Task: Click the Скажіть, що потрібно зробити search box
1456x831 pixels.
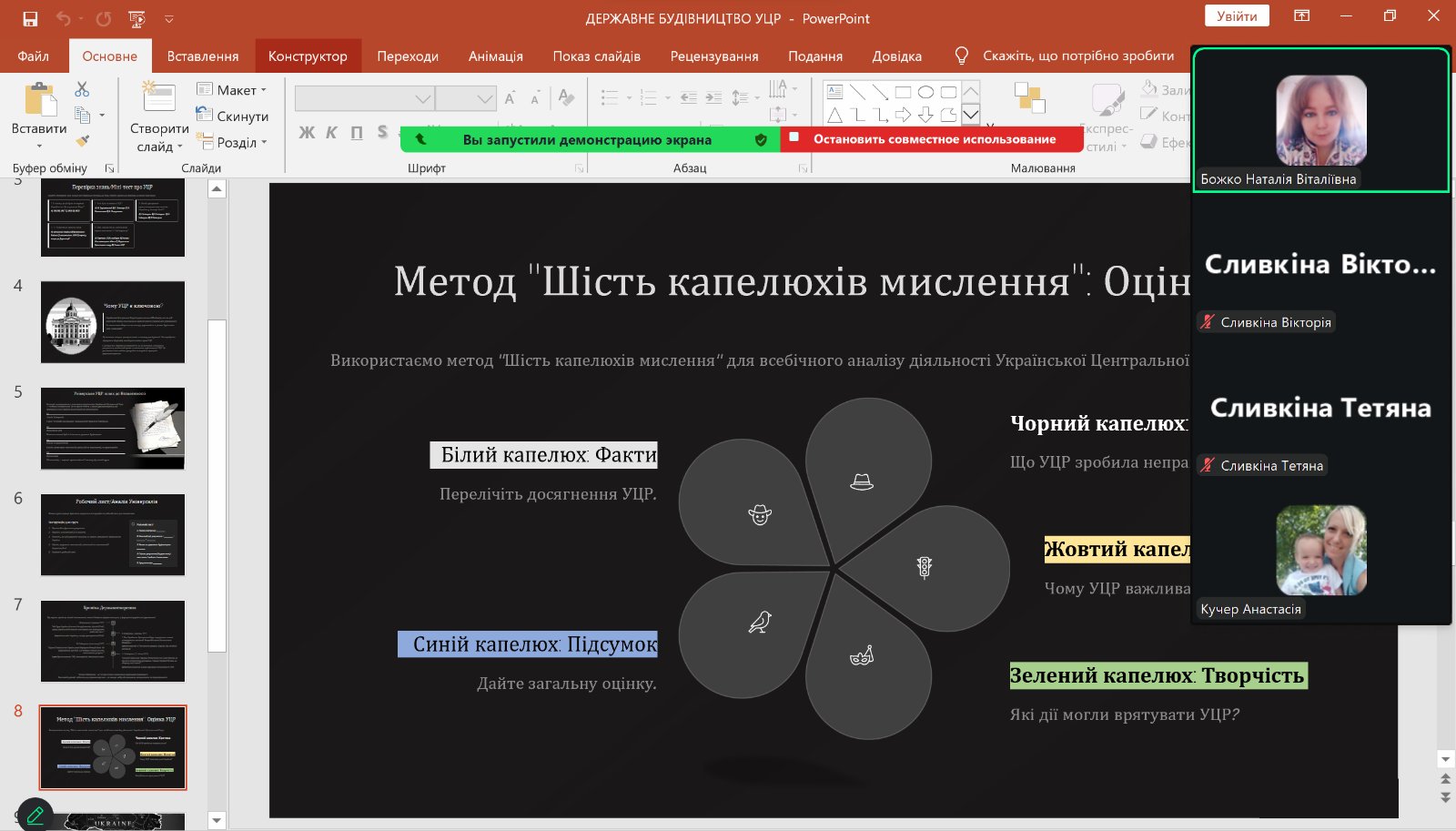Action: [x=1077, y=56]
